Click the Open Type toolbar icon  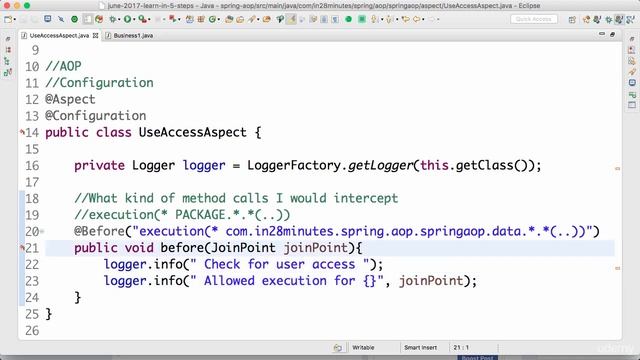click(229, 19)
